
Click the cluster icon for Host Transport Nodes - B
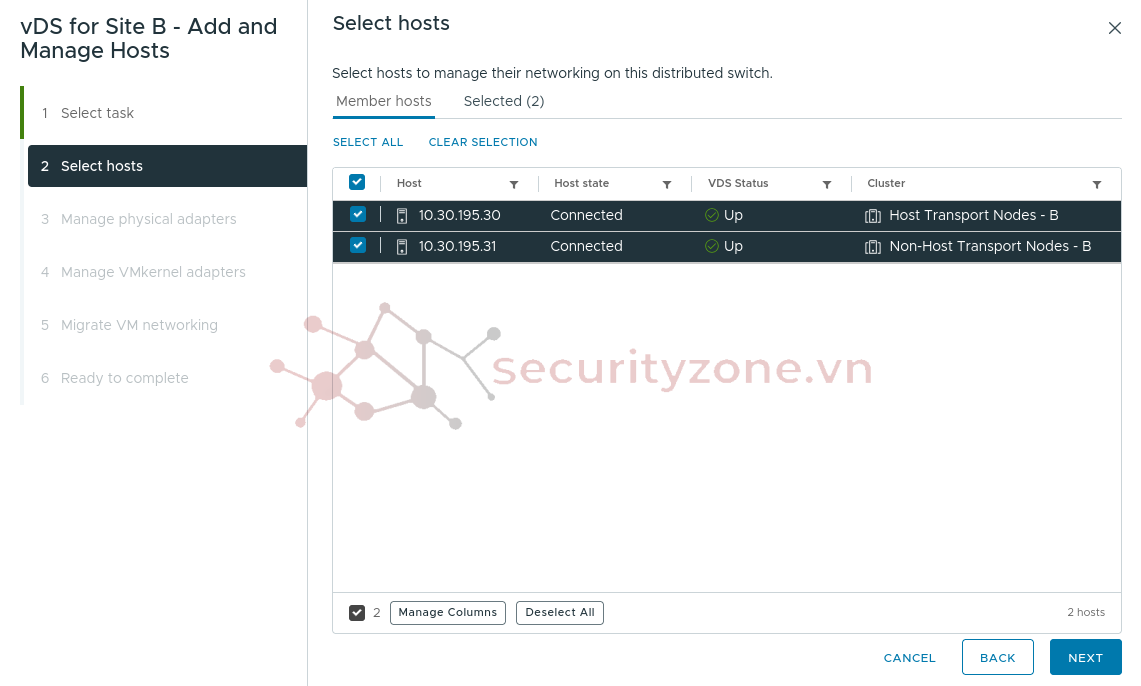pyautogui.click(x=872, y=216)
